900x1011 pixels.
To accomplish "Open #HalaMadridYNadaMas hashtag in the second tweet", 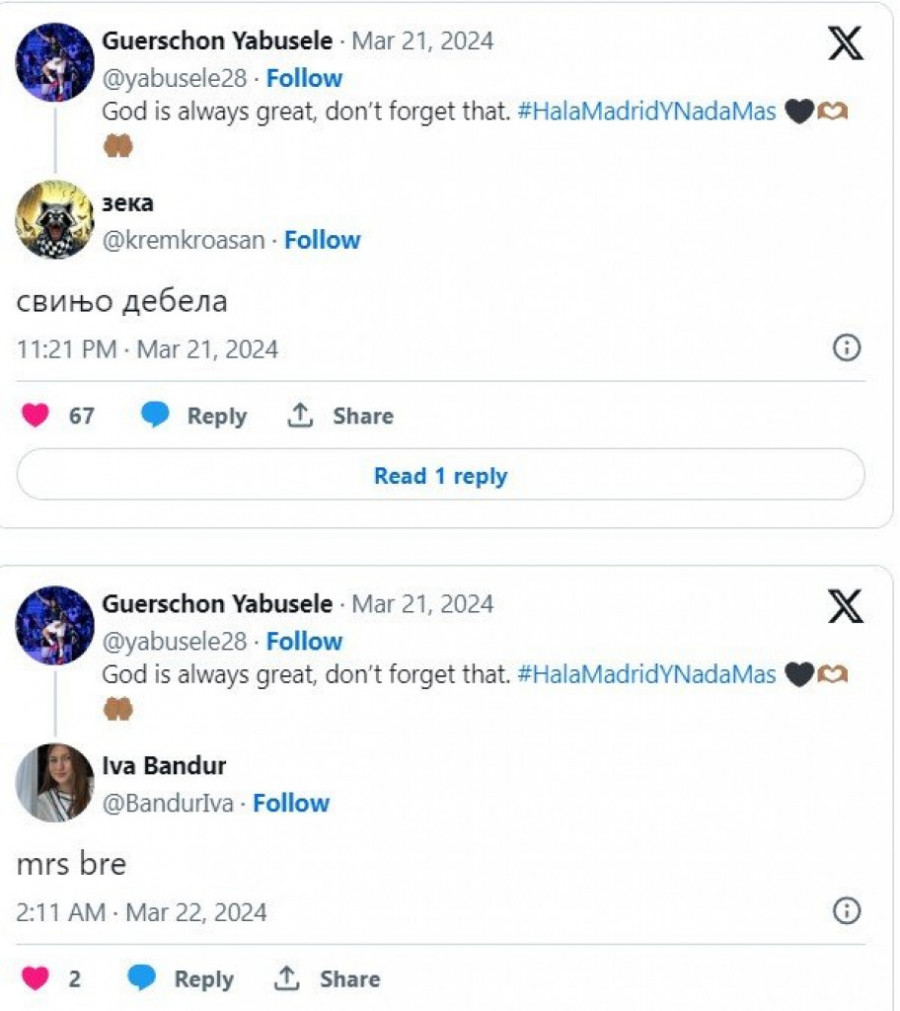I will 647,675.
